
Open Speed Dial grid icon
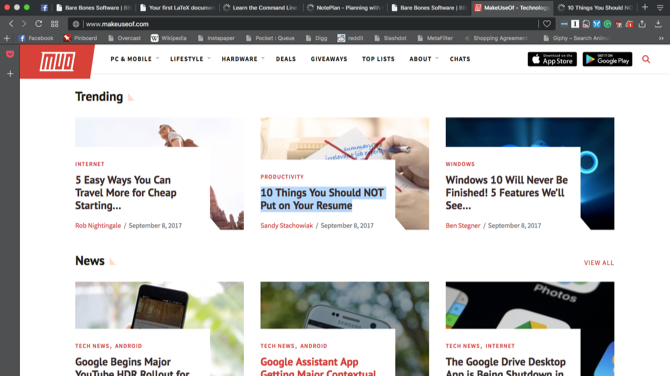(55, 24)
